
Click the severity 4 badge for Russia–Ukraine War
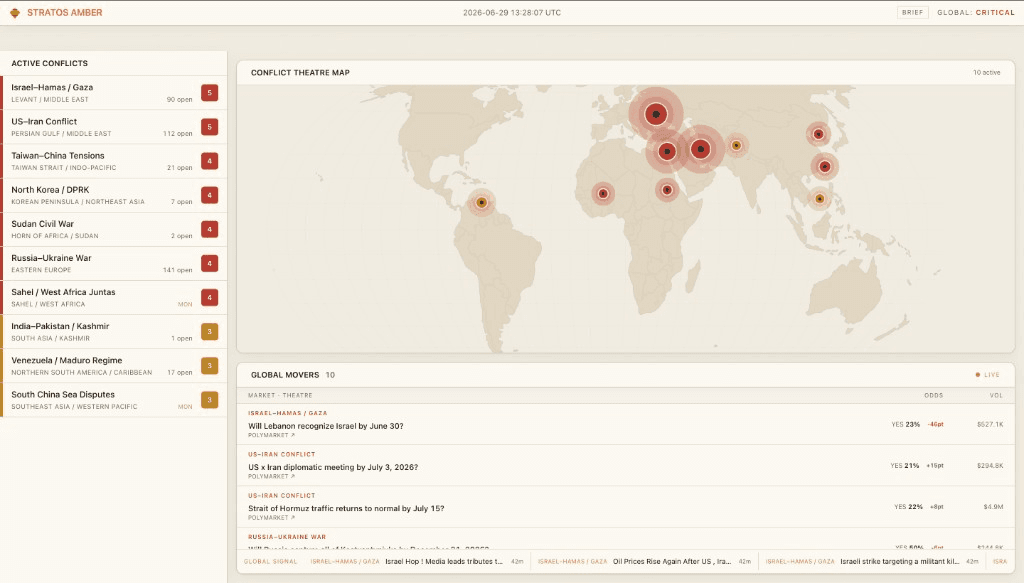click(210, 263)
